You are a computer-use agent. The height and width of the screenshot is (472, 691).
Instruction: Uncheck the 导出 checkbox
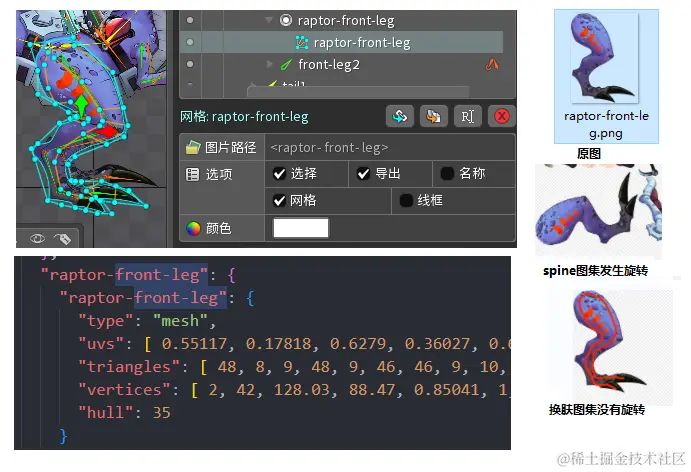point(363,174)
